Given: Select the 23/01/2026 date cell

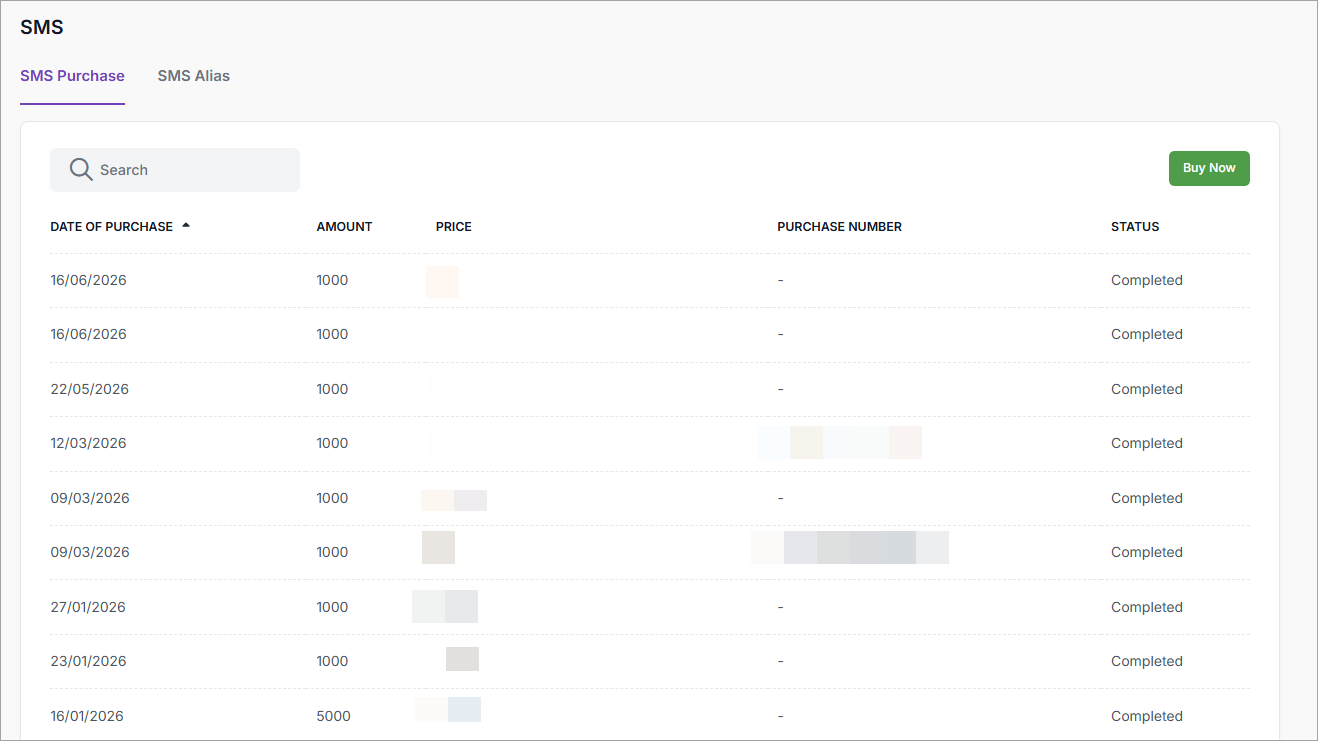Looking at the screenshot, I should [x=88, y=661].
